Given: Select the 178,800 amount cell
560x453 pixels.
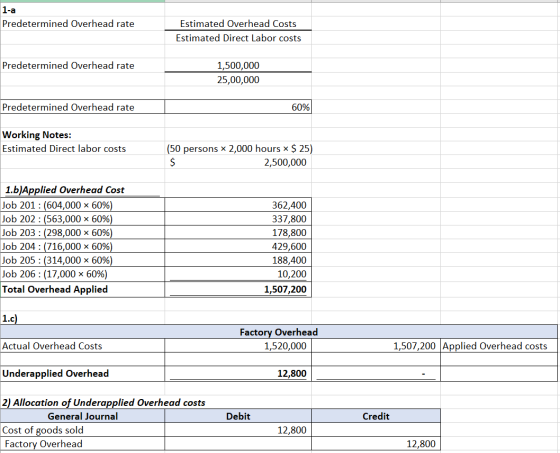Looking at the screenshot, I should click(x=238, y=233).
